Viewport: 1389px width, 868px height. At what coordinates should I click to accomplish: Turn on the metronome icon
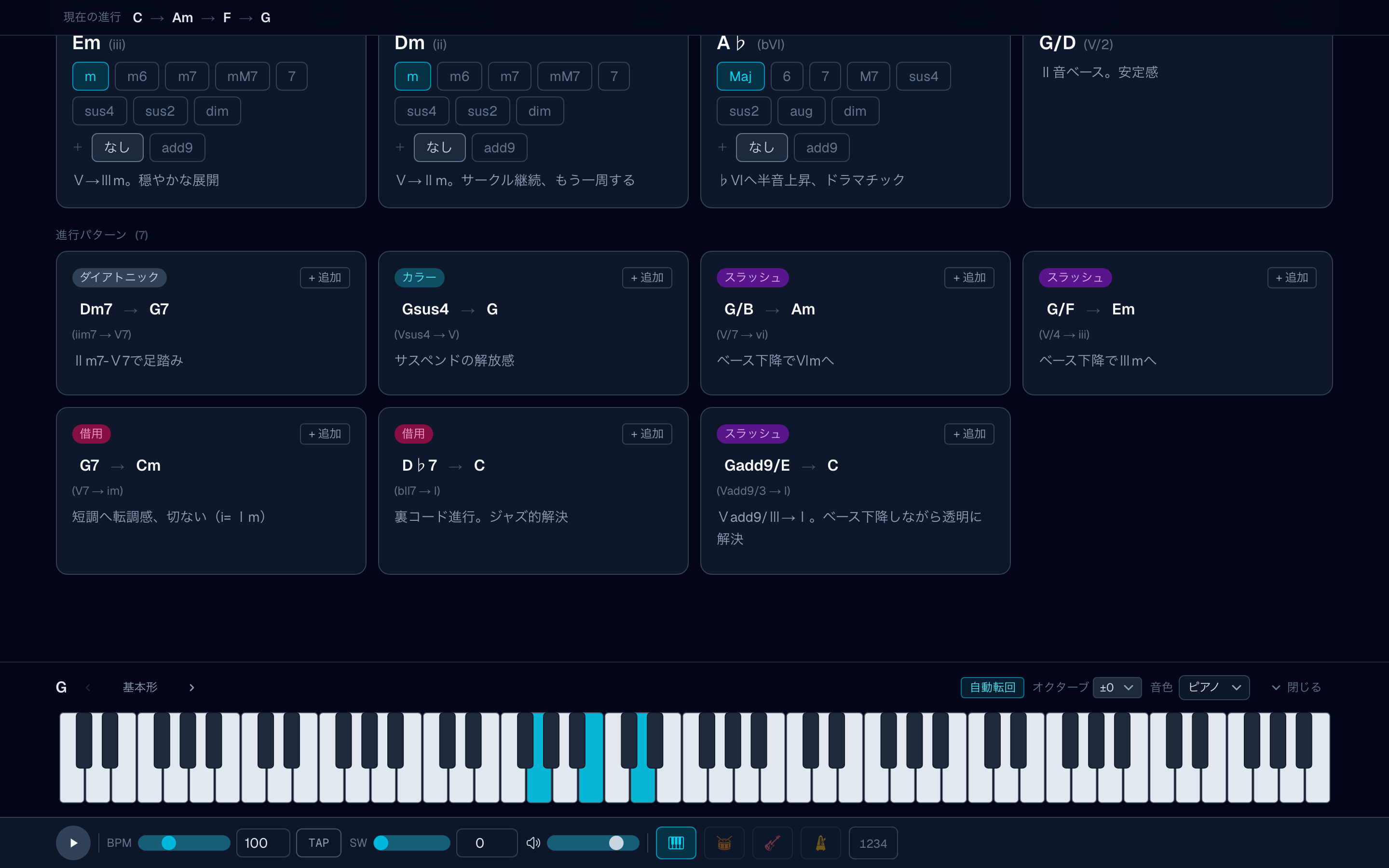coord(820,843)
